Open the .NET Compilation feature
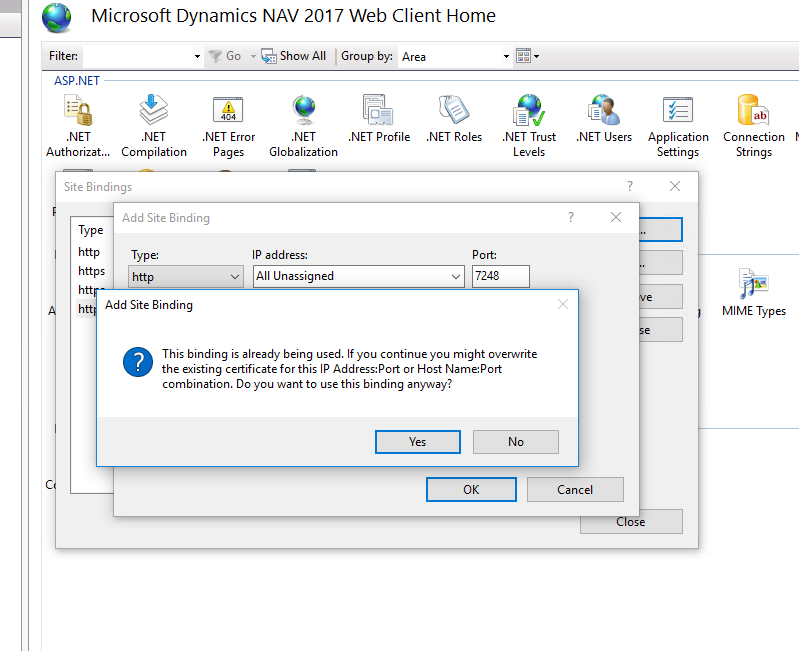 (x=153, y=125)
